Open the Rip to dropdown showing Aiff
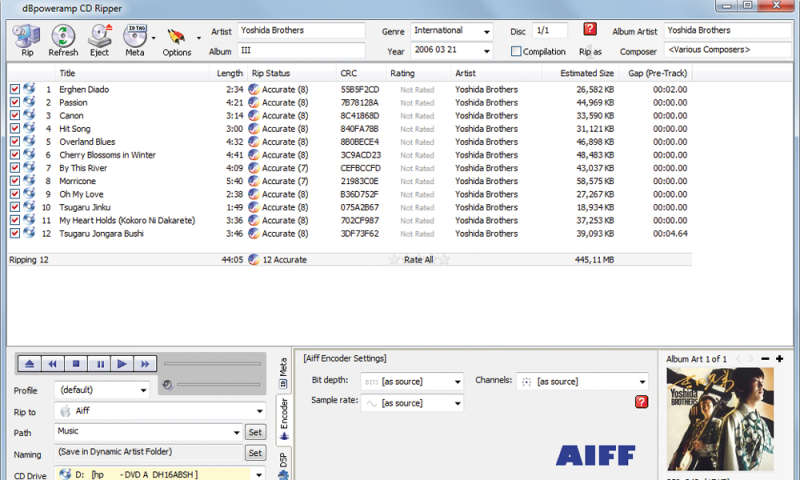 pos(160,411)
